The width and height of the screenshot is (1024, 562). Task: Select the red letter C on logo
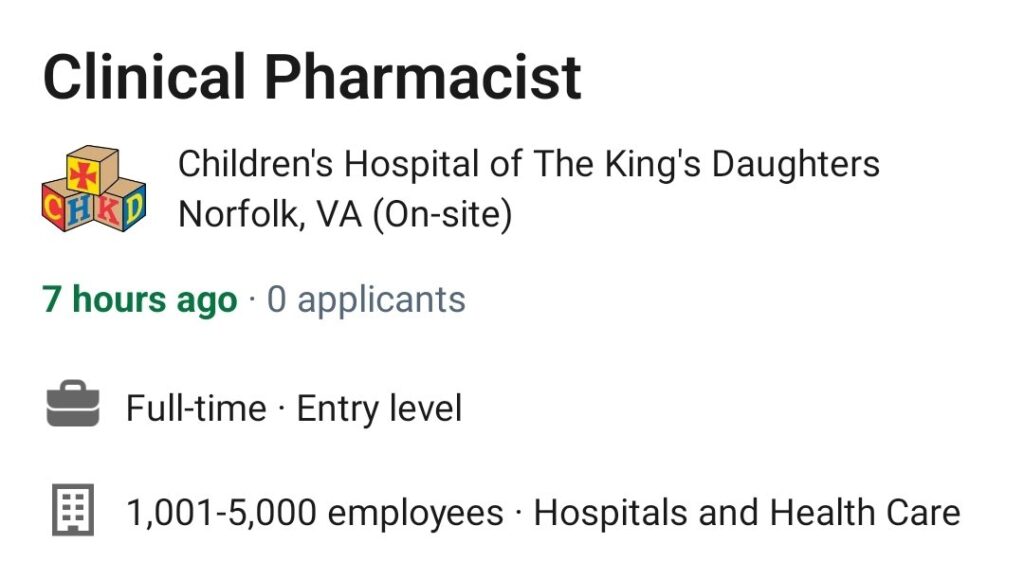click(53, 206)
